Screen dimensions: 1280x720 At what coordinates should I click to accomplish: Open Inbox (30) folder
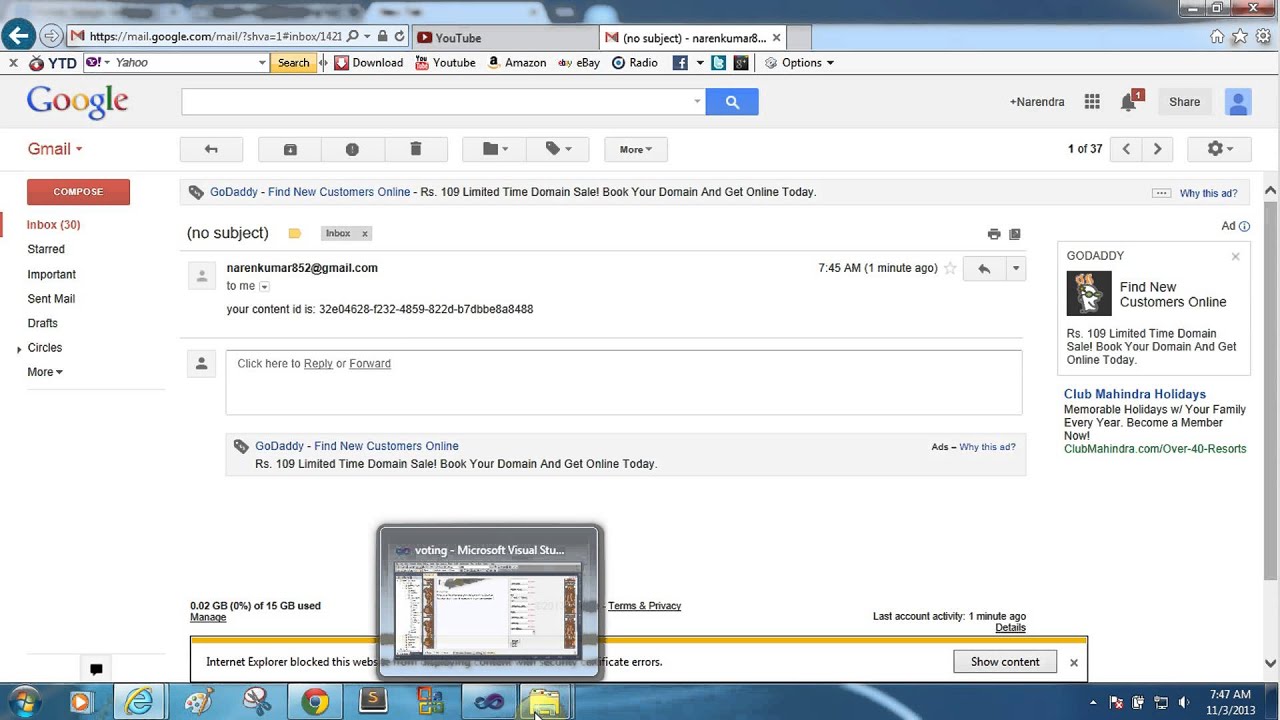[x=54, y=225]
